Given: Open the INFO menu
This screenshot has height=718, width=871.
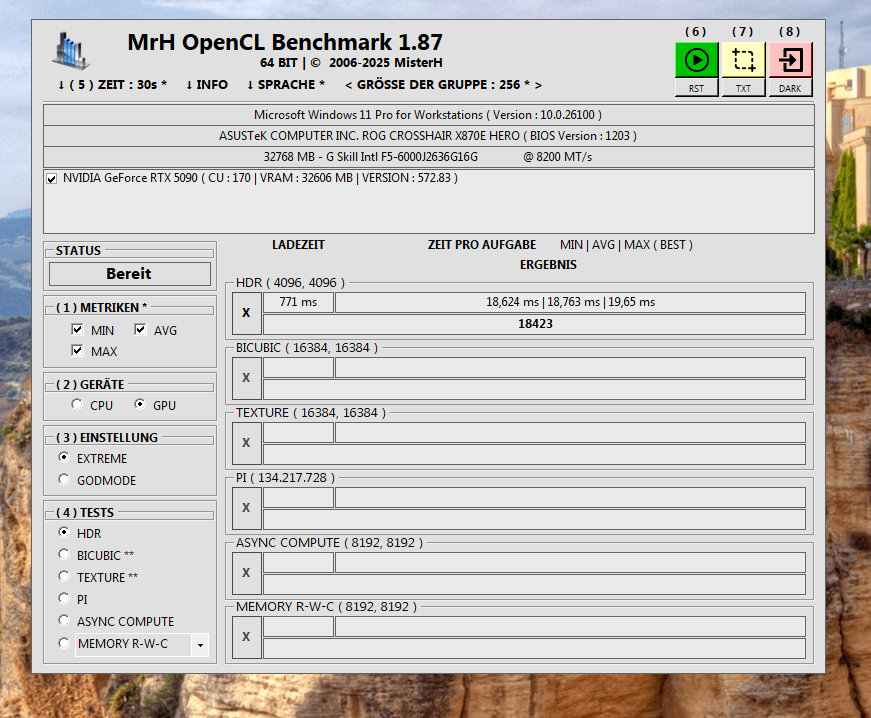Looking at the screenshot, I should coord(207,85).
